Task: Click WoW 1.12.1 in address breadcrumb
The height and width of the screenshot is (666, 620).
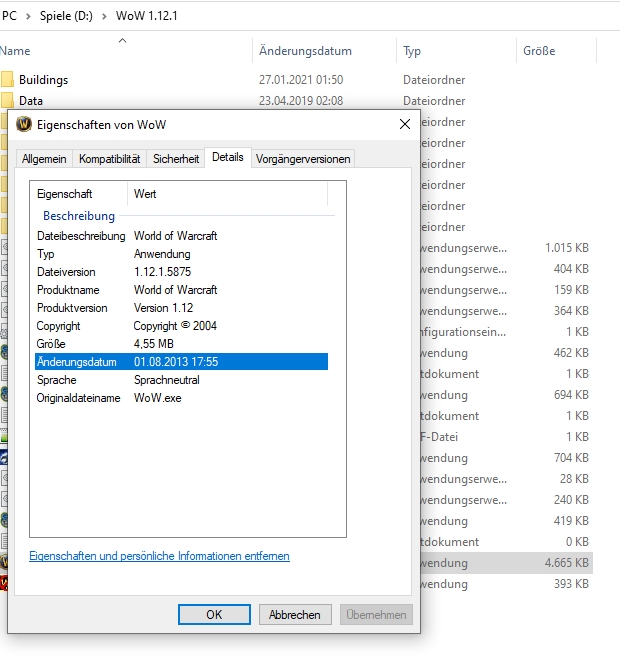Action: click(x=147, y=16)
